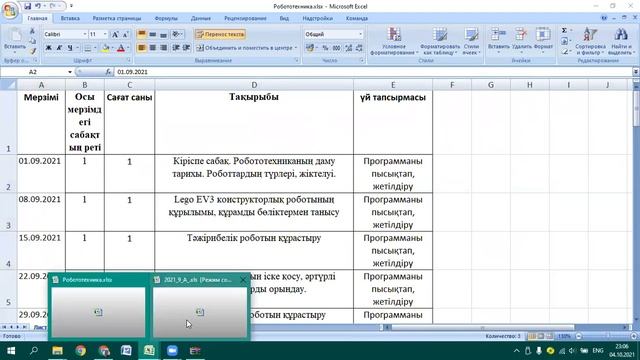
Task: Open text orientation options
Action: [x=177, y=34]
